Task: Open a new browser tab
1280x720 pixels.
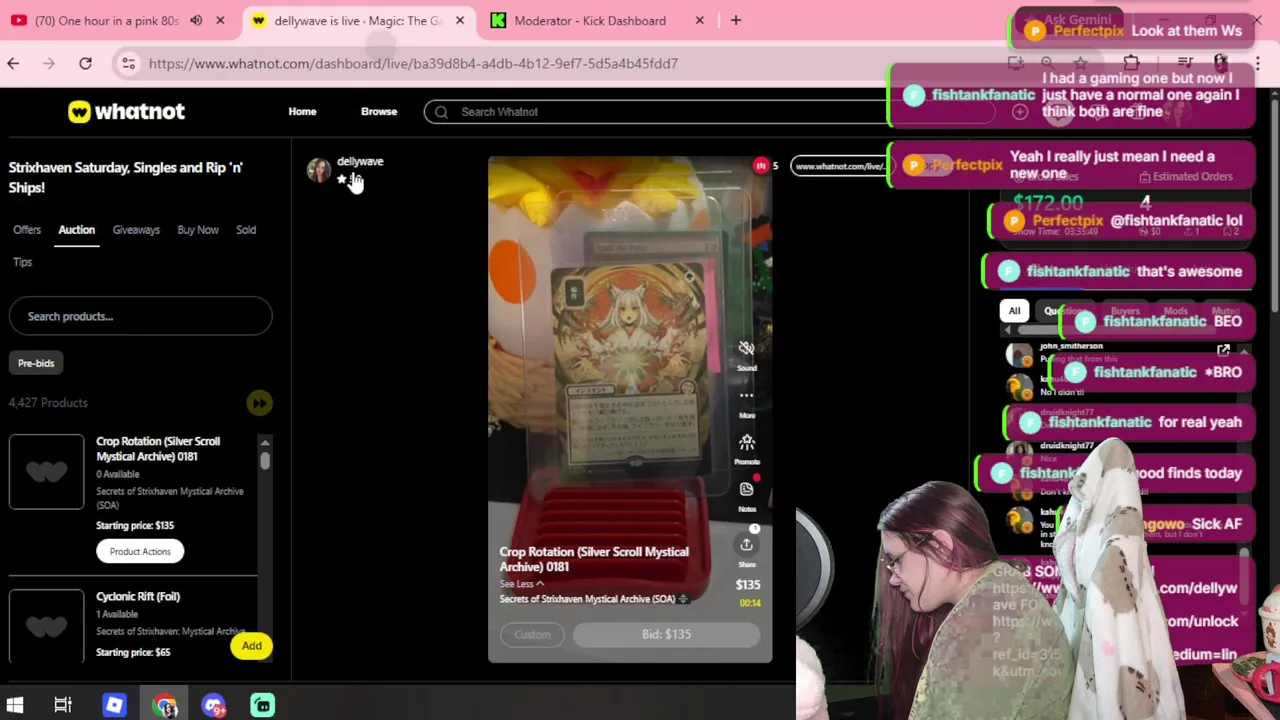Action: [736, 20]
